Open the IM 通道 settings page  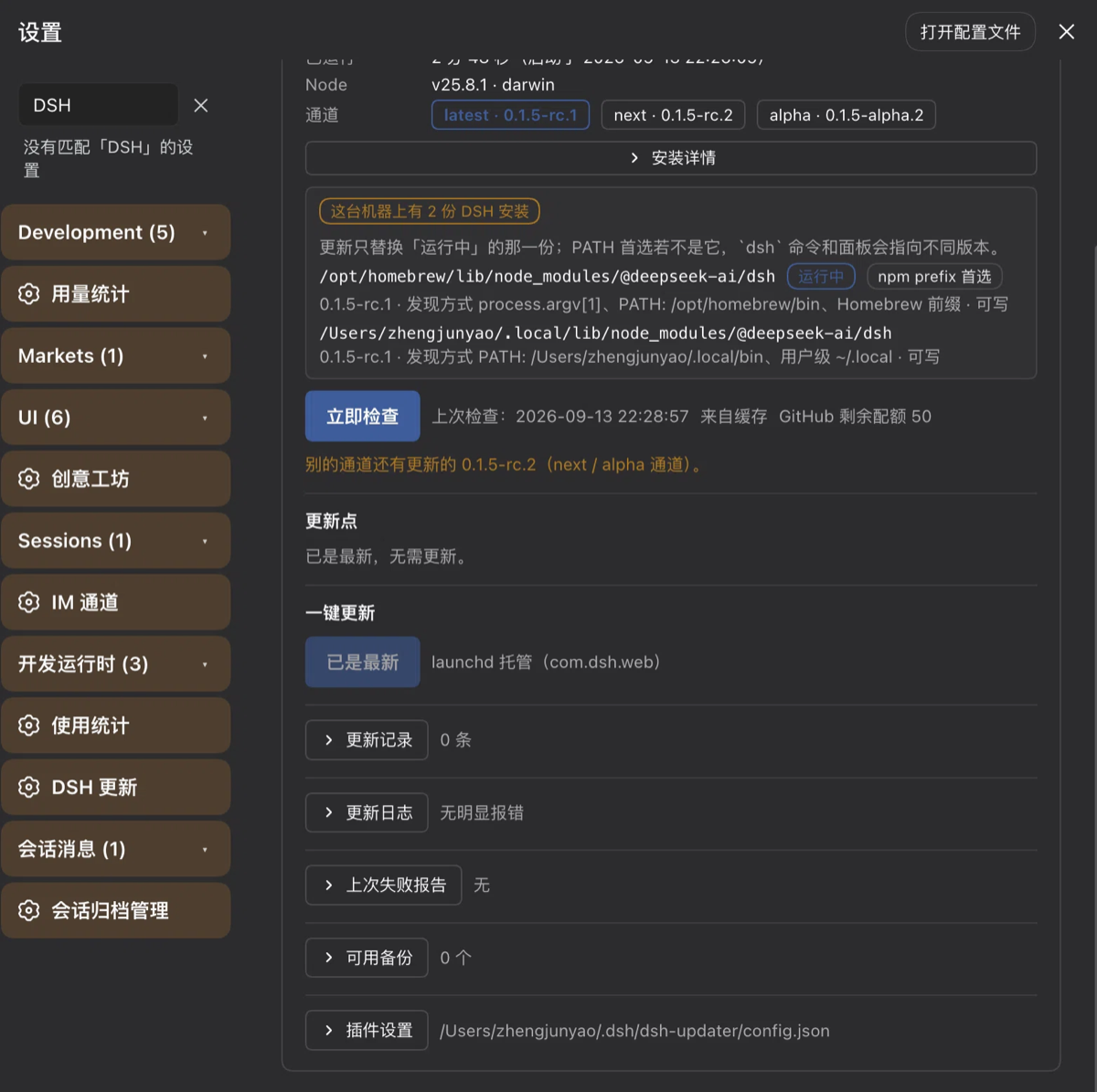click(116, 602)
